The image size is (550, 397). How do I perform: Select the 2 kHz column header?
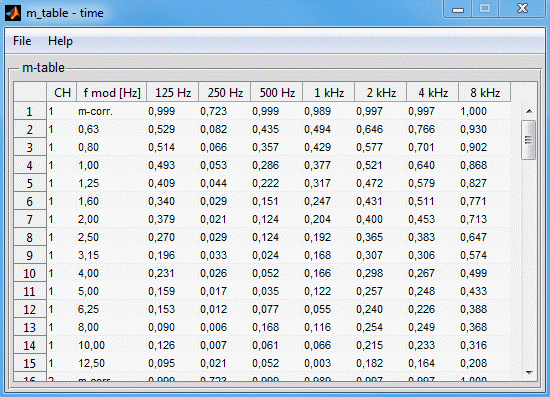[x=381, y=93]
